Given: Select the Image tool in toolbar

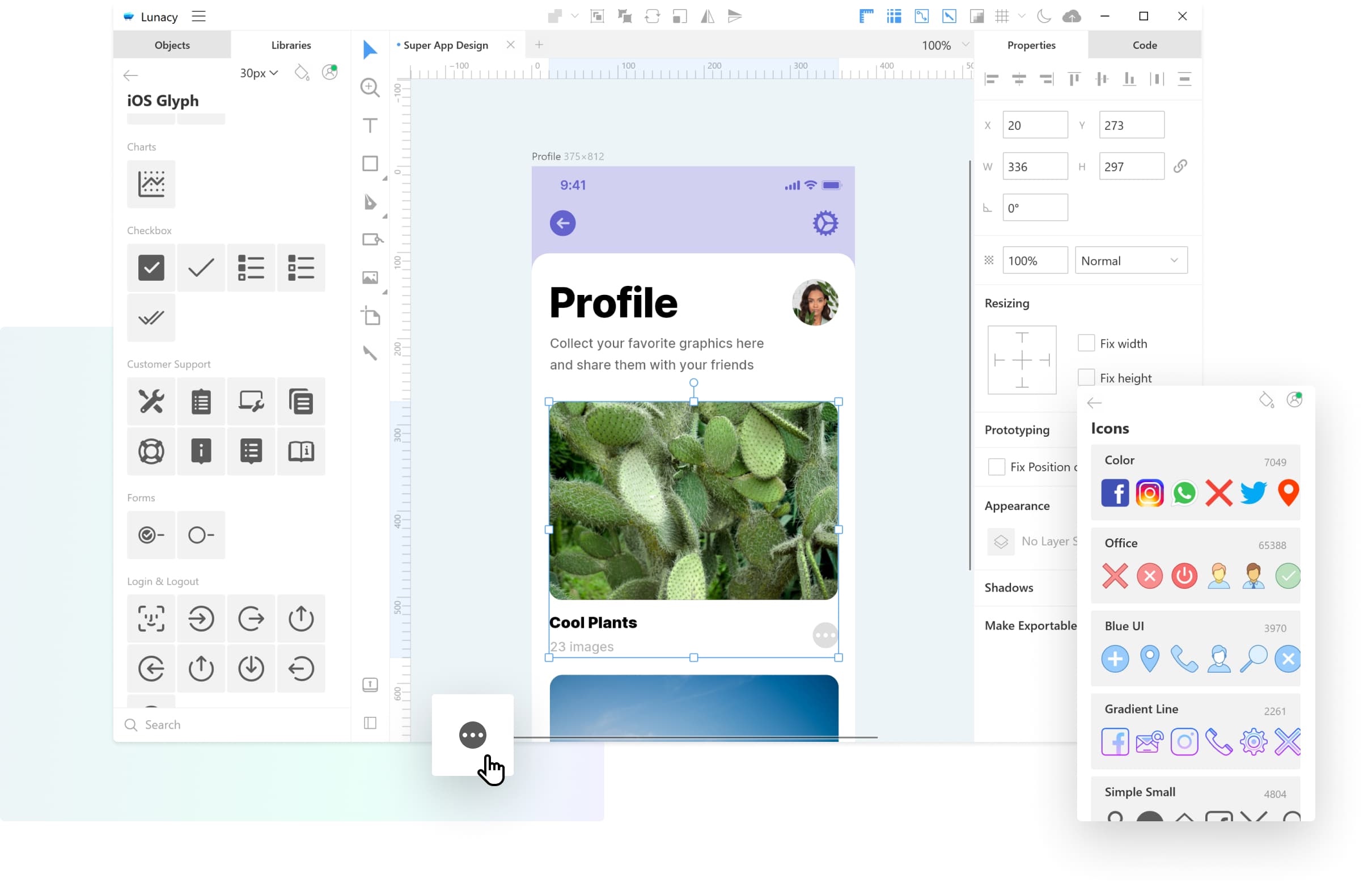Looking at the screenshot, I should pos(370,278).
